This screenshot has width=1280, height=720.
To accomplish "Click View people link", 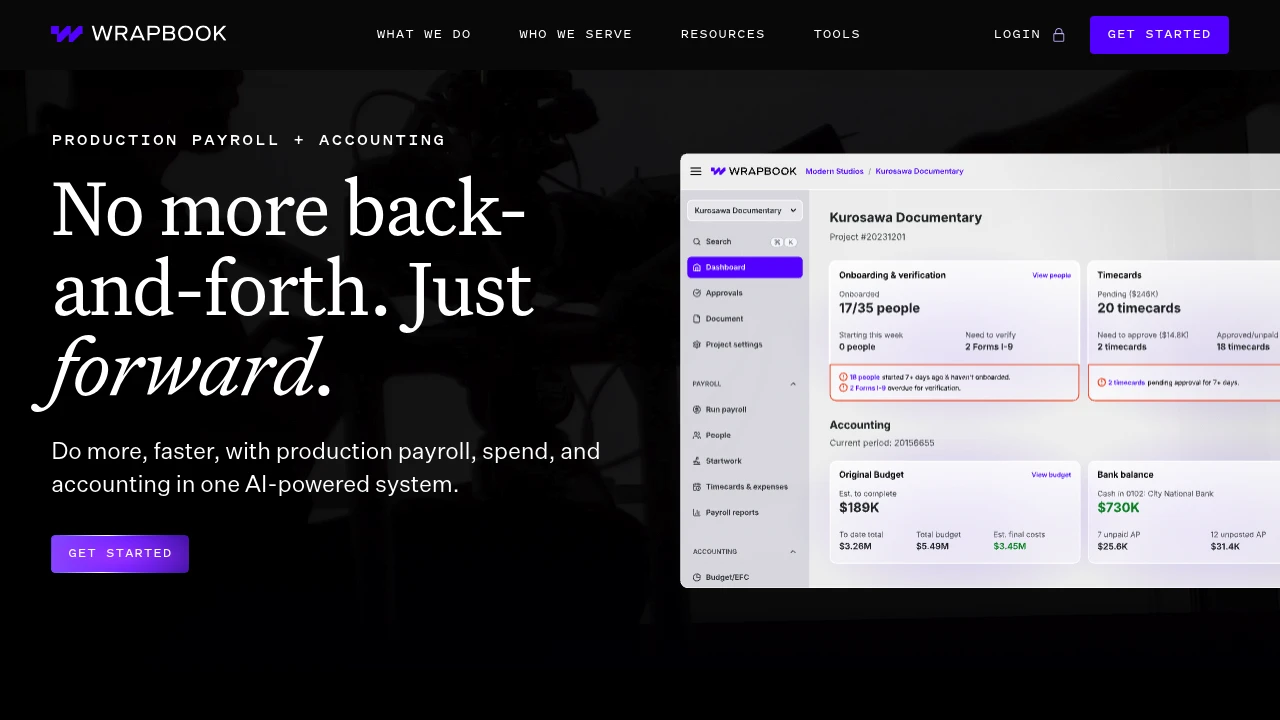I will [x=1051, y=275].
